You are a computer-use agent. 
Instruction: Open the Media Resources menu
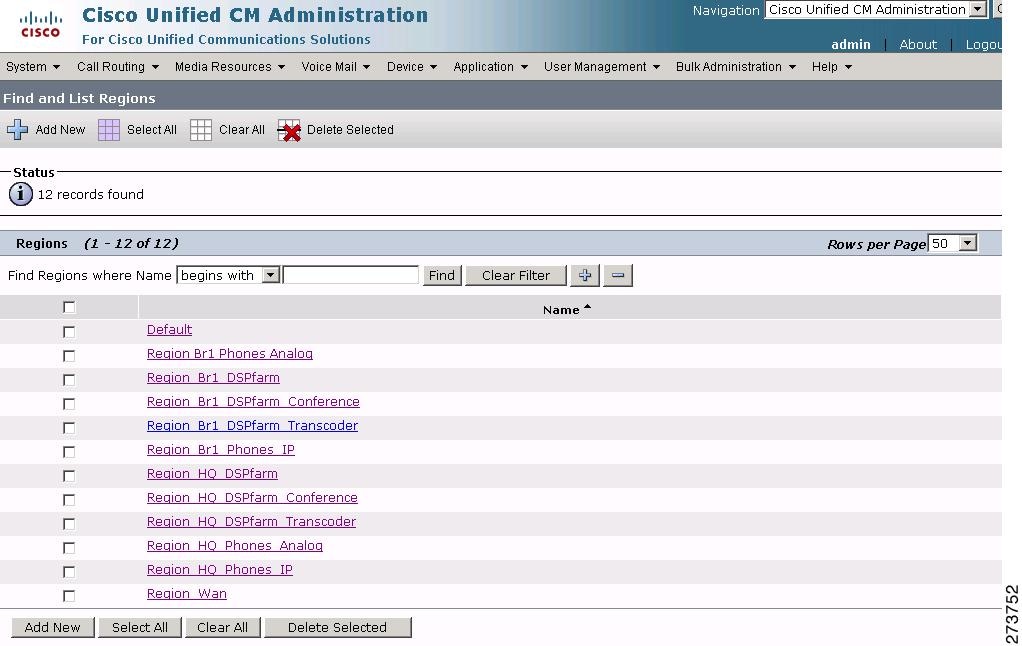[229, 66]
